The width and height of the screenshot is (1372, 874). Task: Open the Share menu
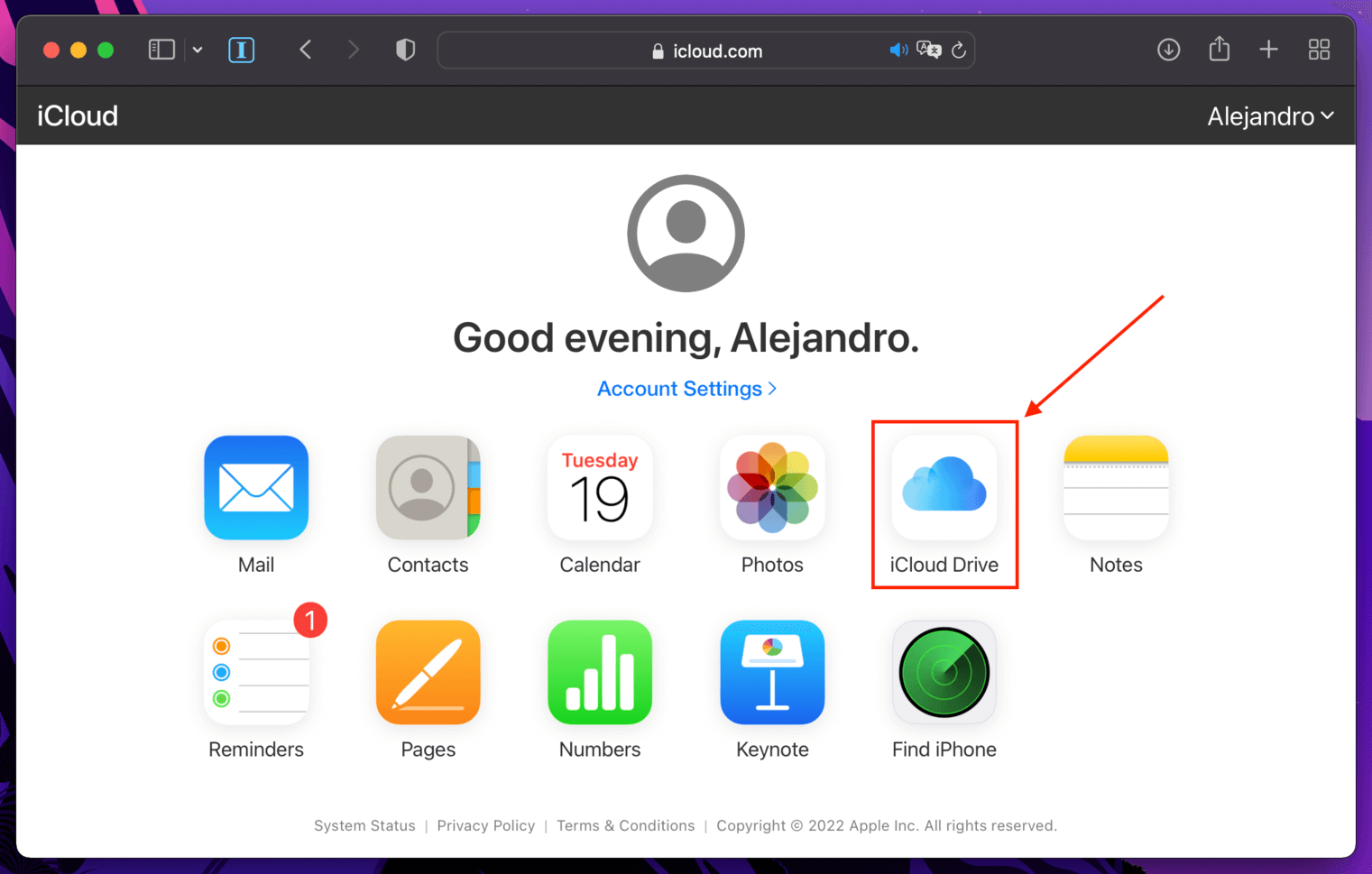1220,49
